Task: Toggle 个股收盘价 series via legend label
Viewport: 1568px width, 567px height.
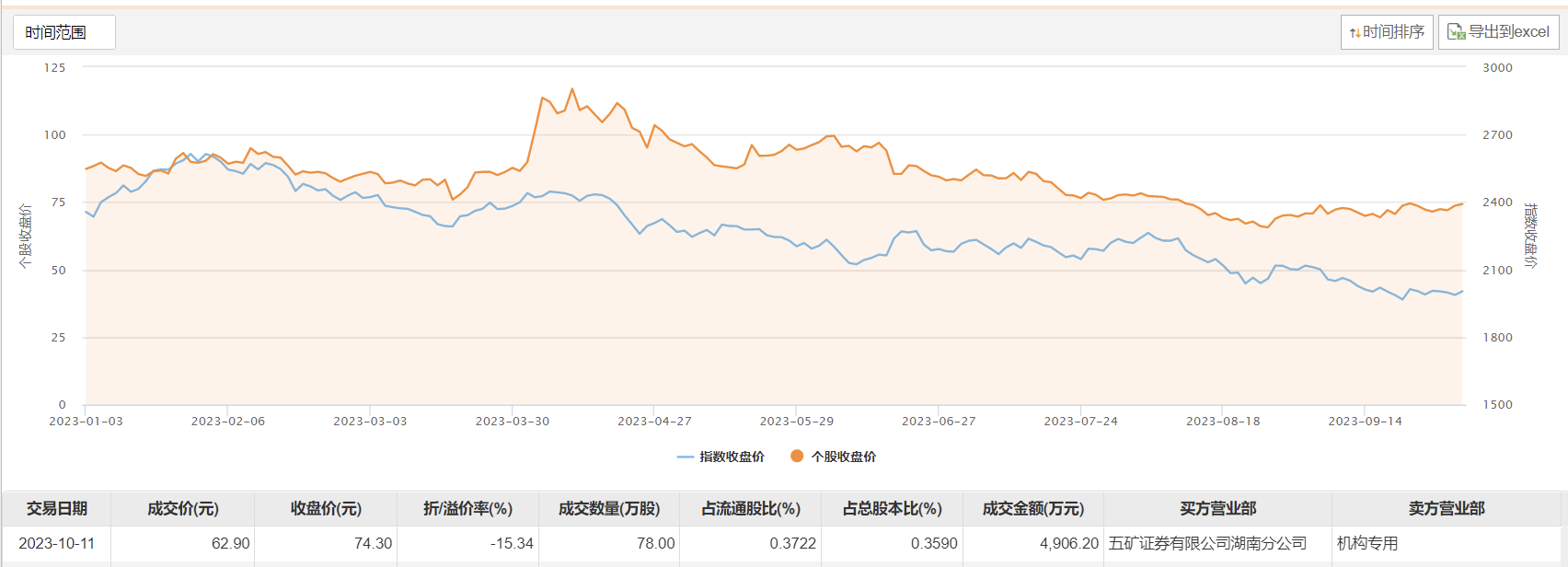Action: click(x=843, y=457)
